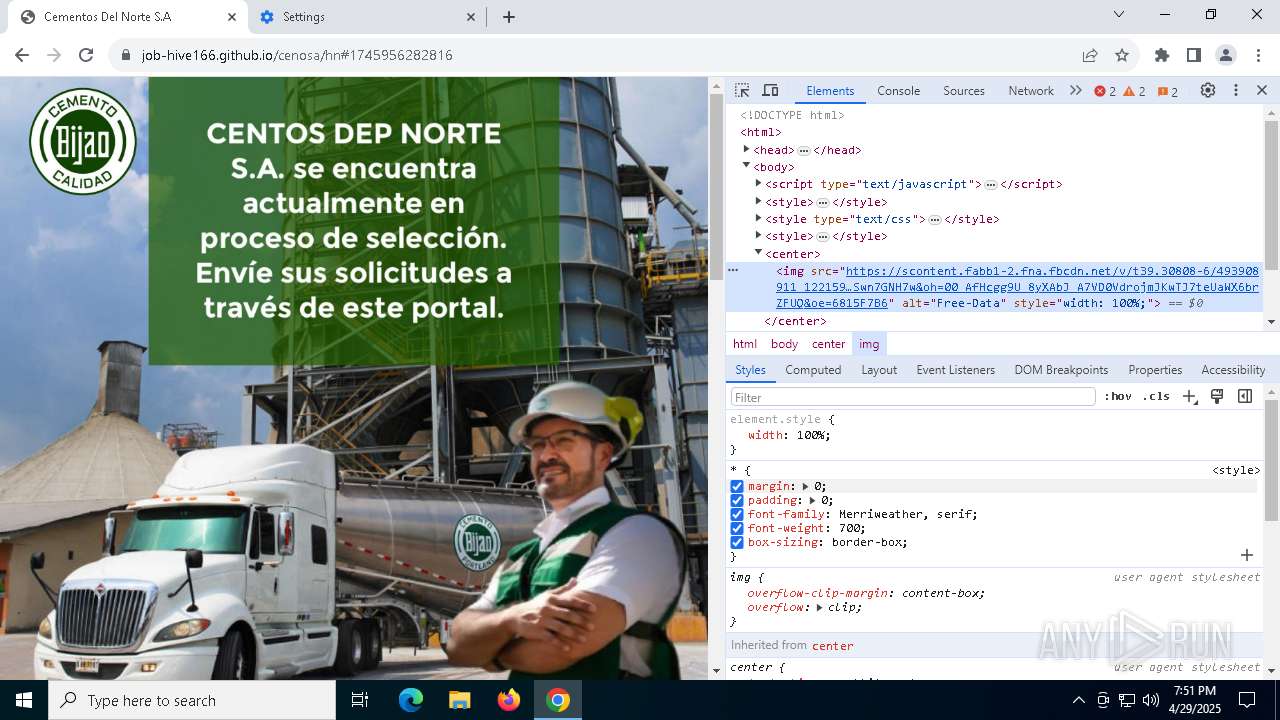Launch Firefox from the taskbar
The height and width of the screenshot is (720, 1280).
pos(508,700)
